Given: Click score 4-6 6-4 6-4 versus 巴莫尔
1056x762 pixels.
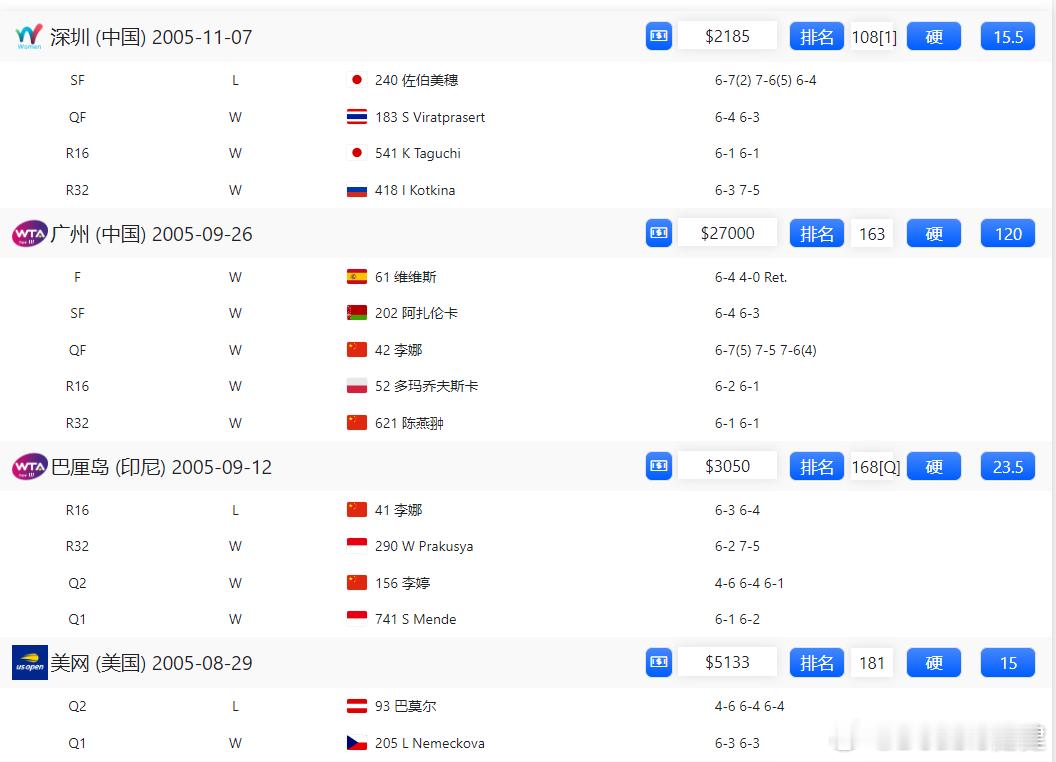Looking at the screenshot, I should (x=750, y=706).
